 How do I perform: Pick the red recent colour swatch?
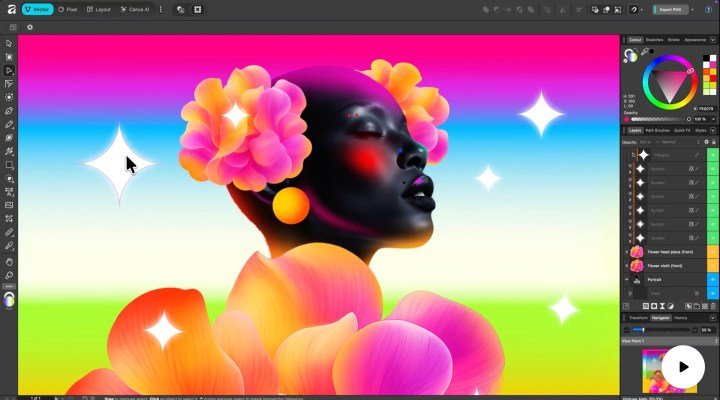pyautogui.click(x=713, y=79)
